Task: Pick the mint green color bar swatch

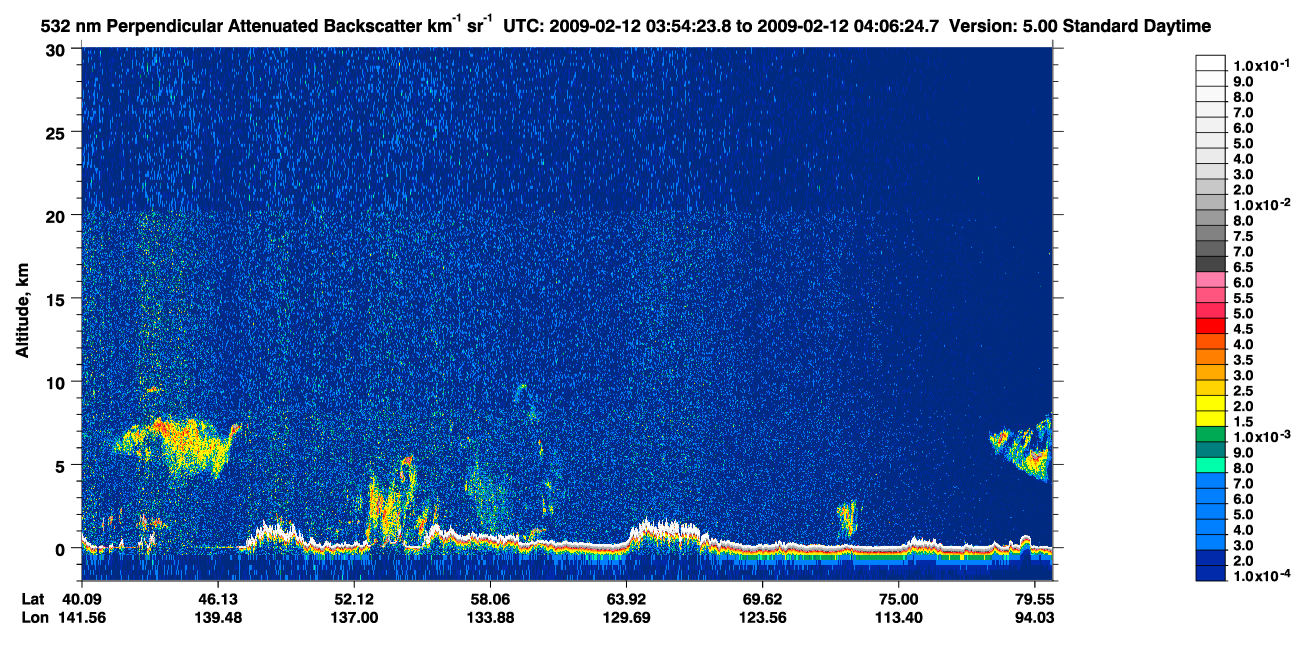Action: 1210,465
